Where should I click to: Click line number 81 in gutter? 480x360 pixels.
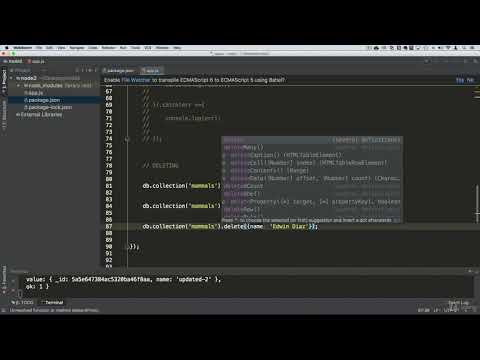[x=109, y=186]
